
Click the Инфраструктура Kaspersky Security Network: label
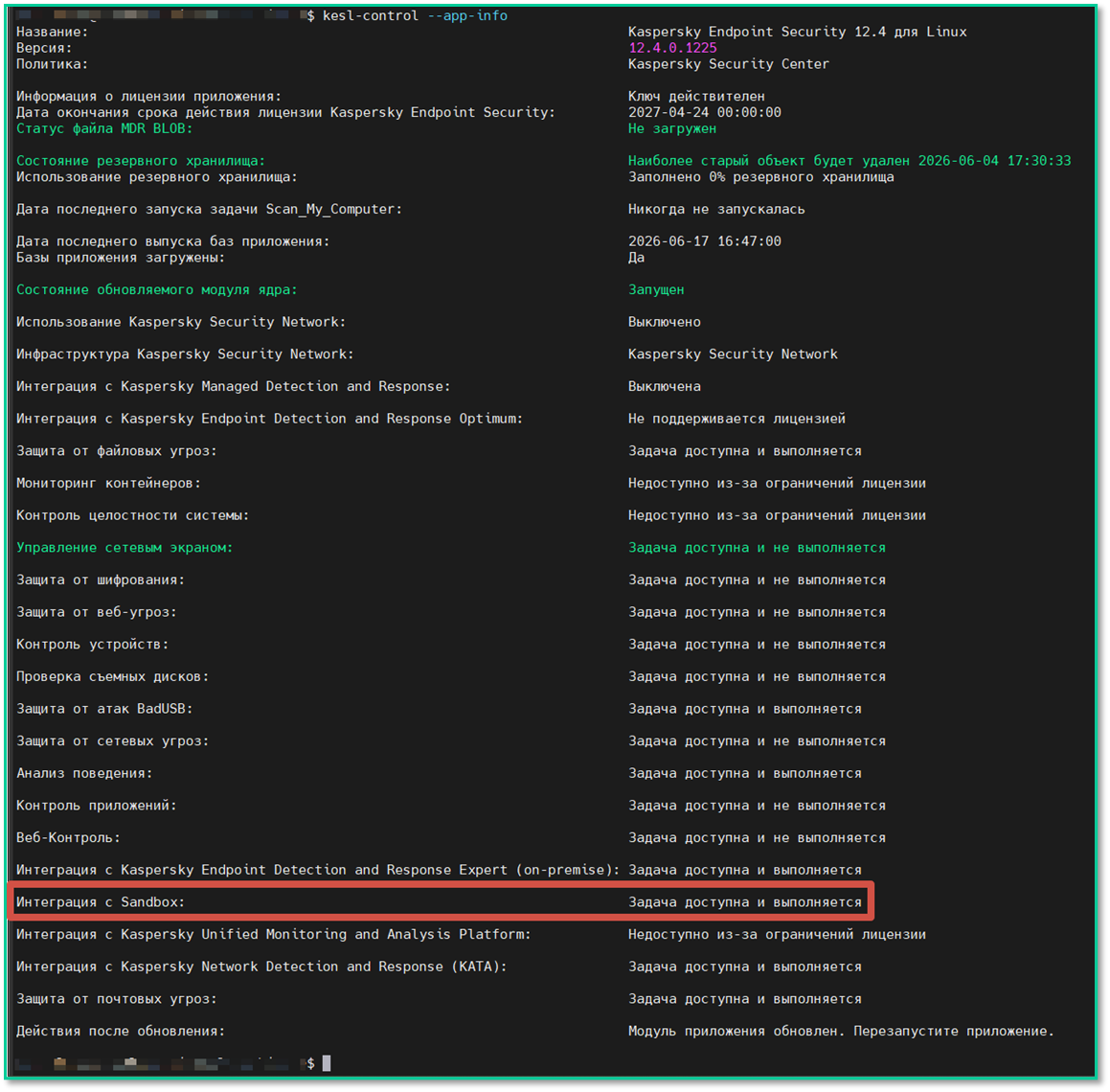[185, 354]
